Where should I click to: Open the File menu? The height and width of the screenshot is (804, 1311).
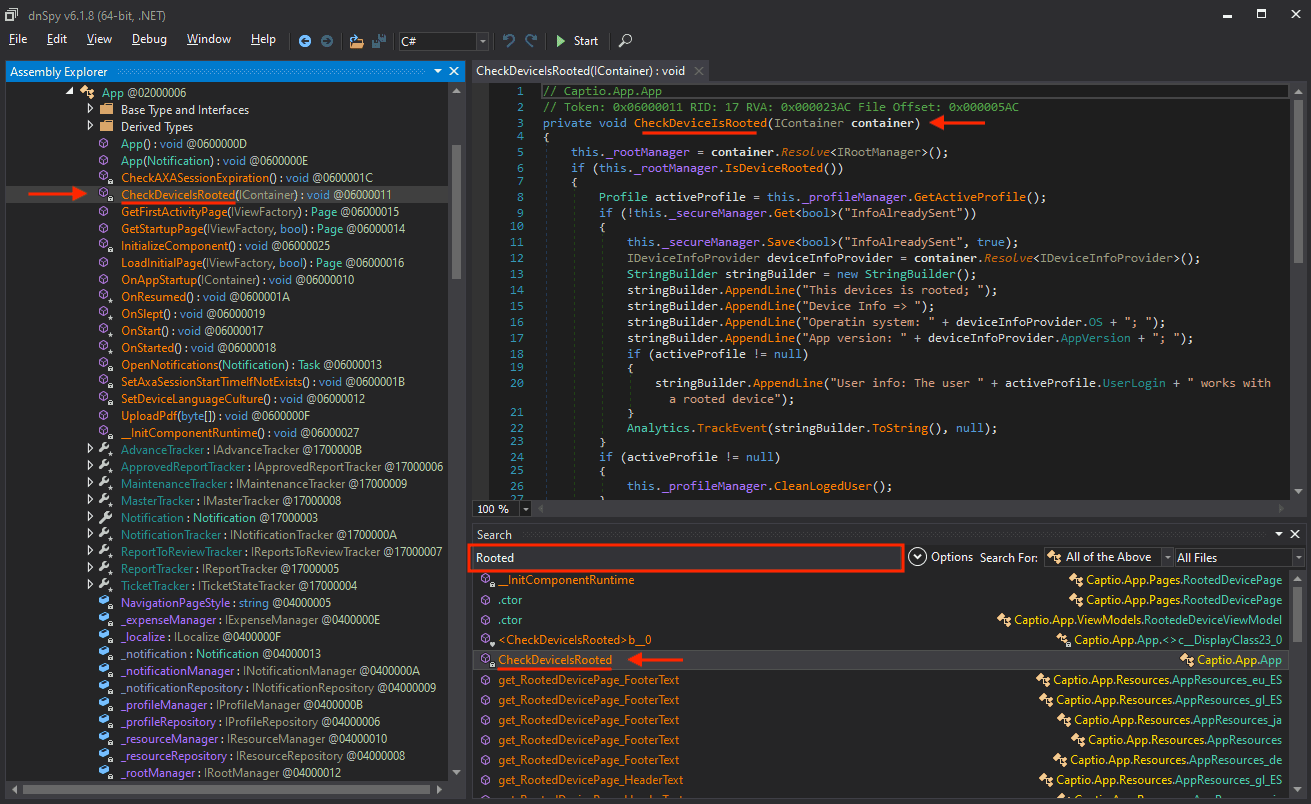point(18,39)
